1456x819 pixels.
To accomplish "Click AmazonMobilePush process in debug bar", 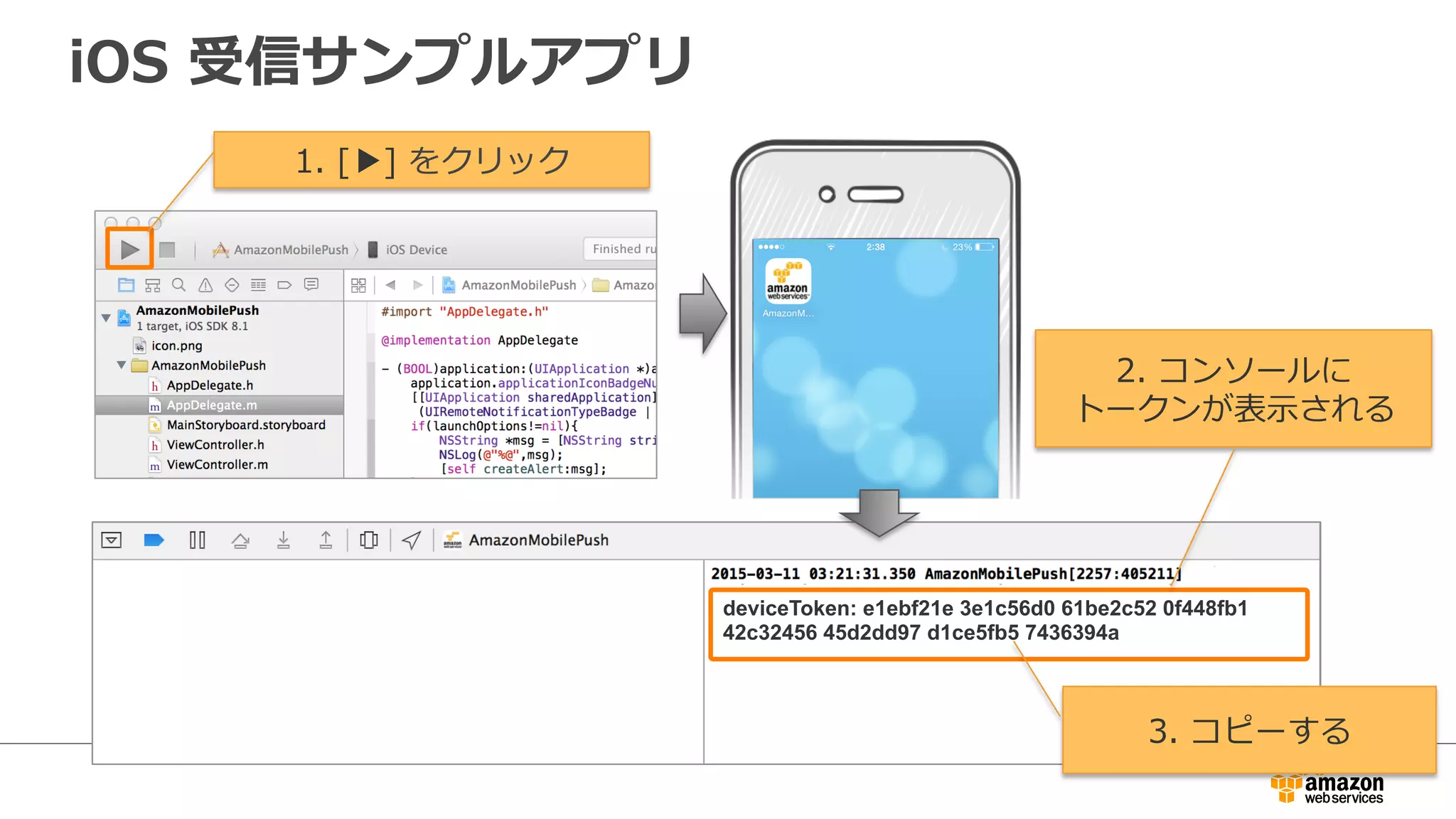I will pos(526,540).
